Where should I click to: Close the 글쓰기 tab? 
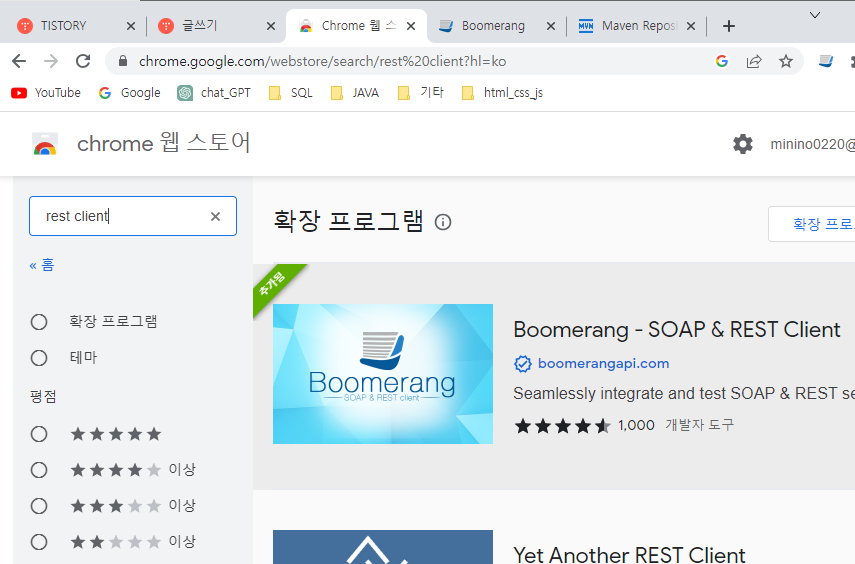coord(271,26)
